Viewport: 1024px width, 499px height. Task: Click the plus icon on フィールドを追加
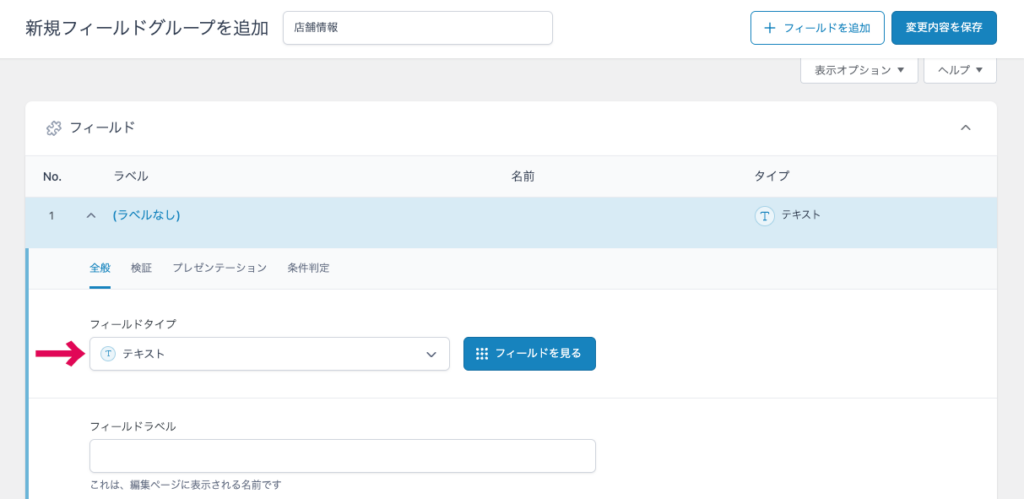pyautogui.click(x=770, y=28)
